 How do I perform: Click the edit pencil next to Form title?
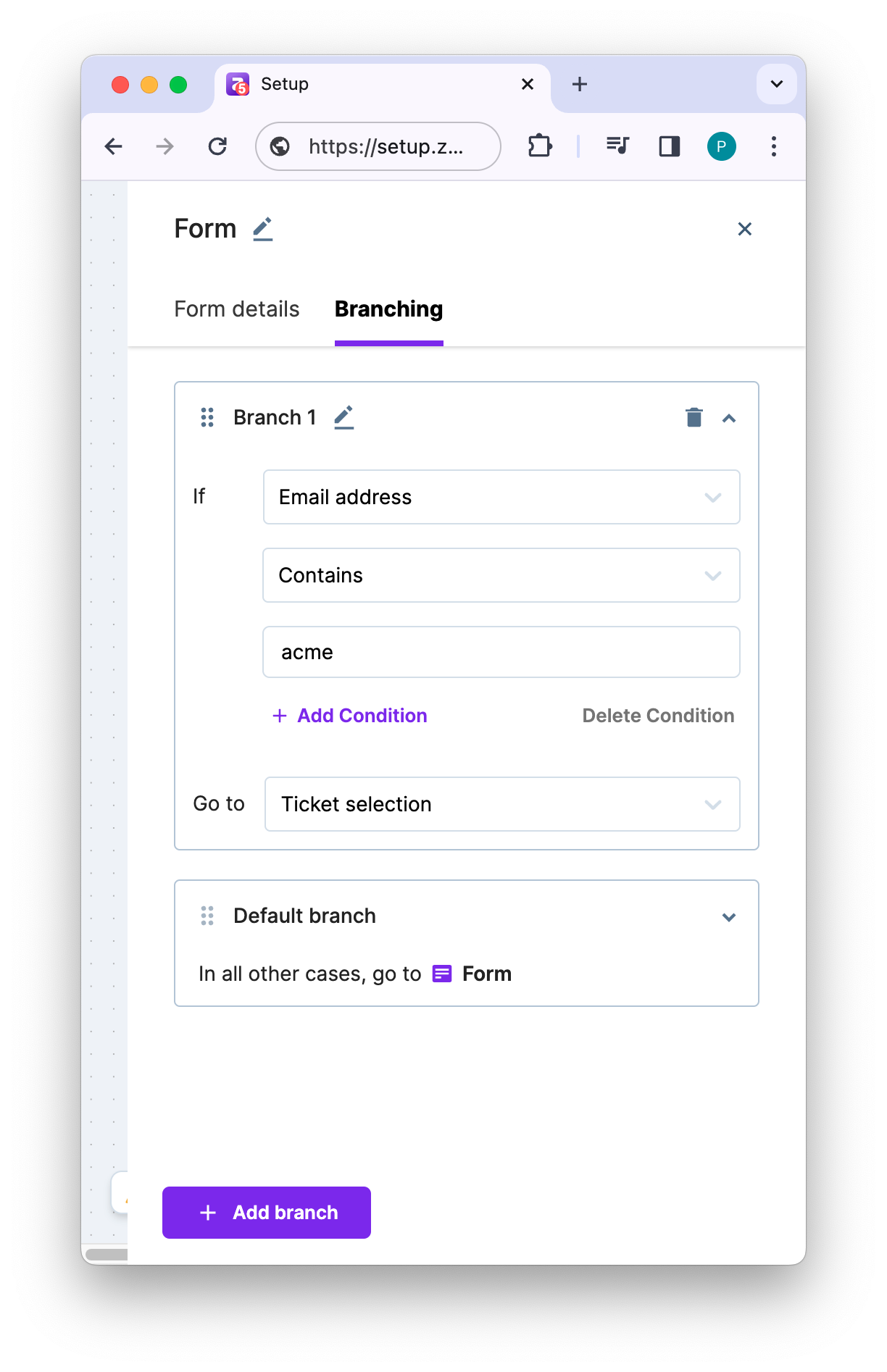(x=262, y=229)
